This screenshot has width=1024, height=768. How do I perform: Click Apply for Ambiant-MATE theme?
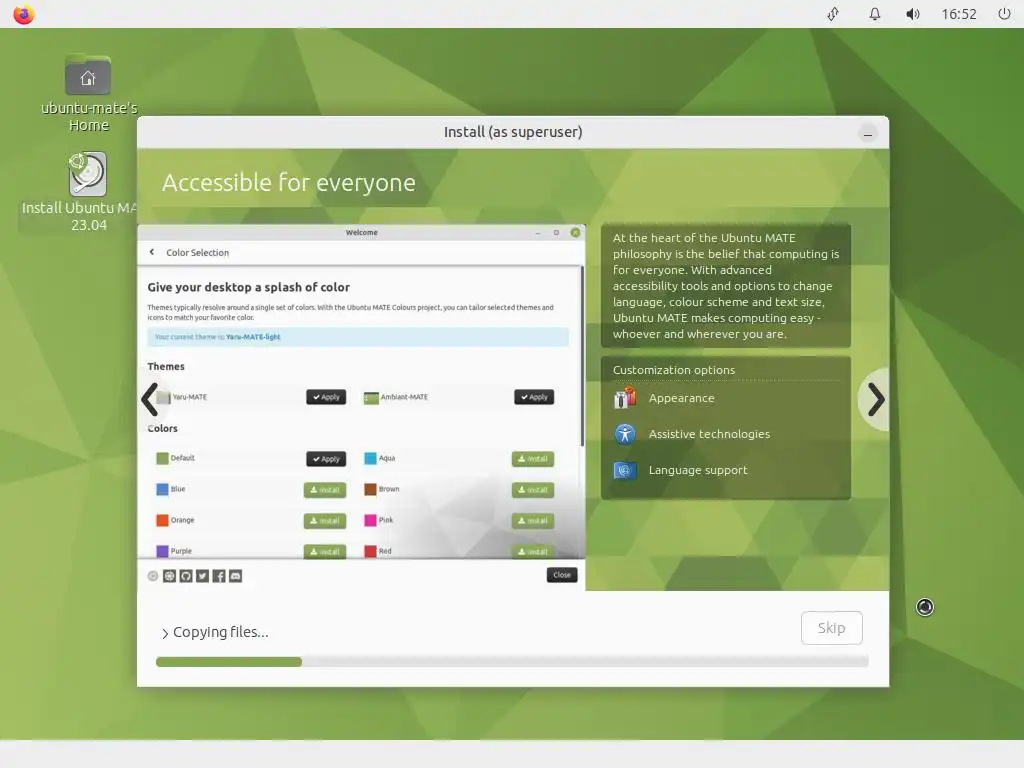pyautogui.click(x=534, y=397)
